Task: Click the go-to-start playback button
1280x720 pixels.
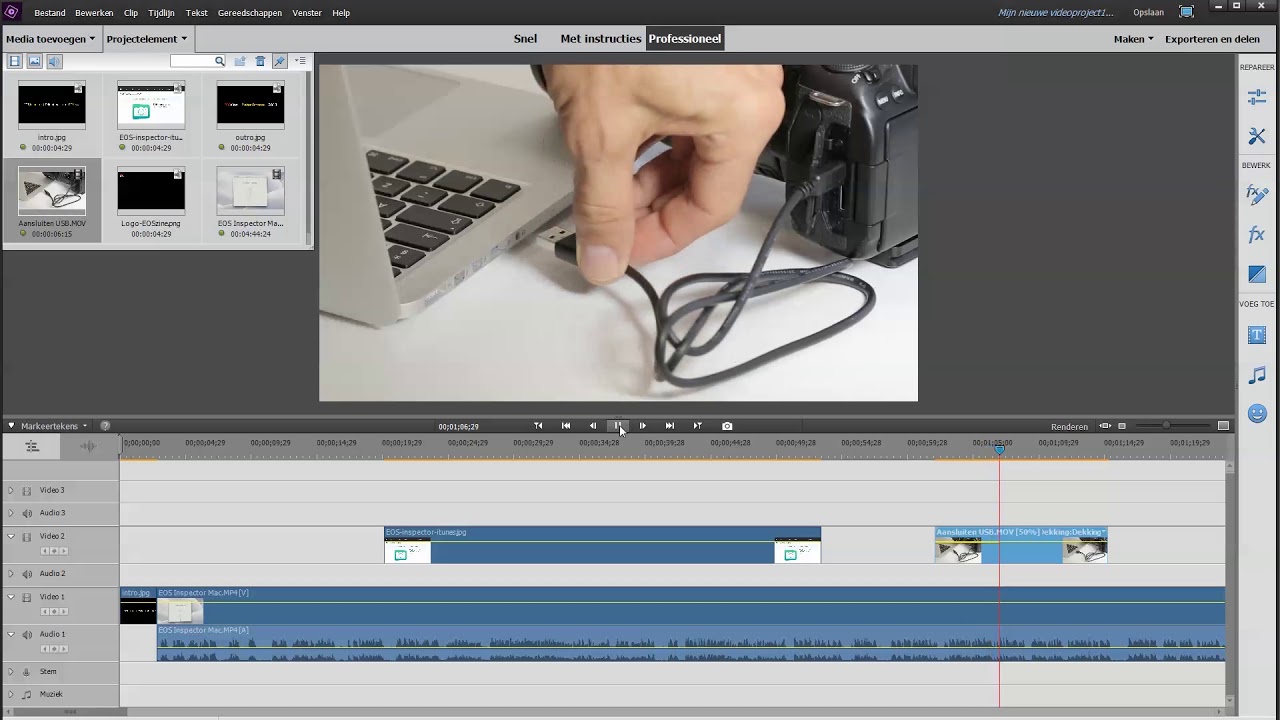Action: 566,426
